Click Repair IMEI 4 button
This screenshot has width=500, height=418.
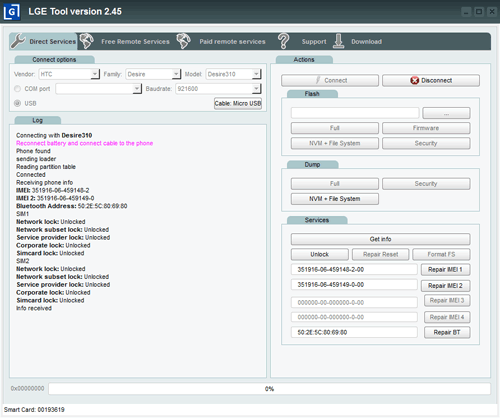(x=447, y=317)
